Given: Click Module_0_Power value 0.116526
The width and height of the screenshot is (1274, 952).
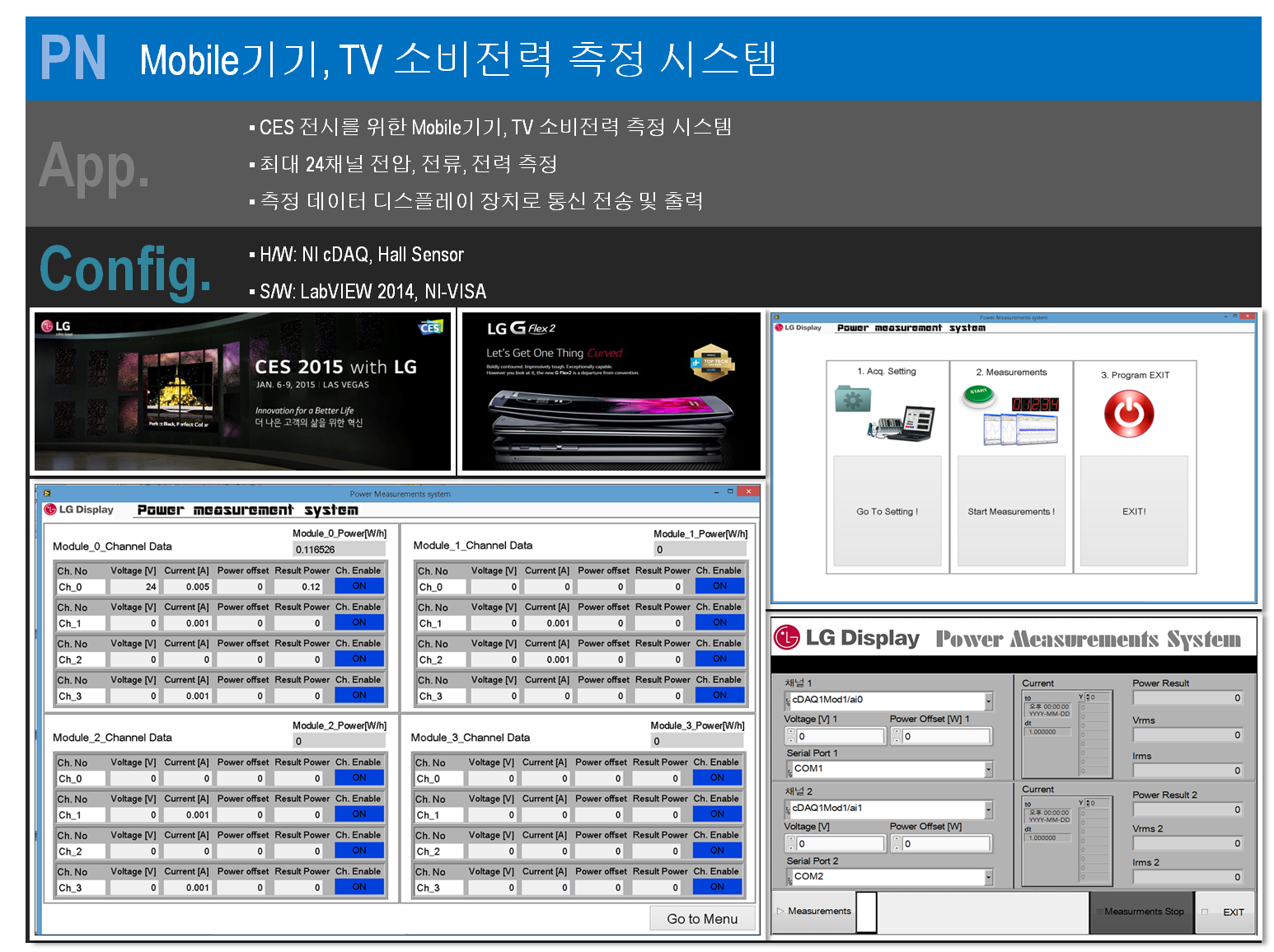Looking at the screenshot, I should pos(339,550).
